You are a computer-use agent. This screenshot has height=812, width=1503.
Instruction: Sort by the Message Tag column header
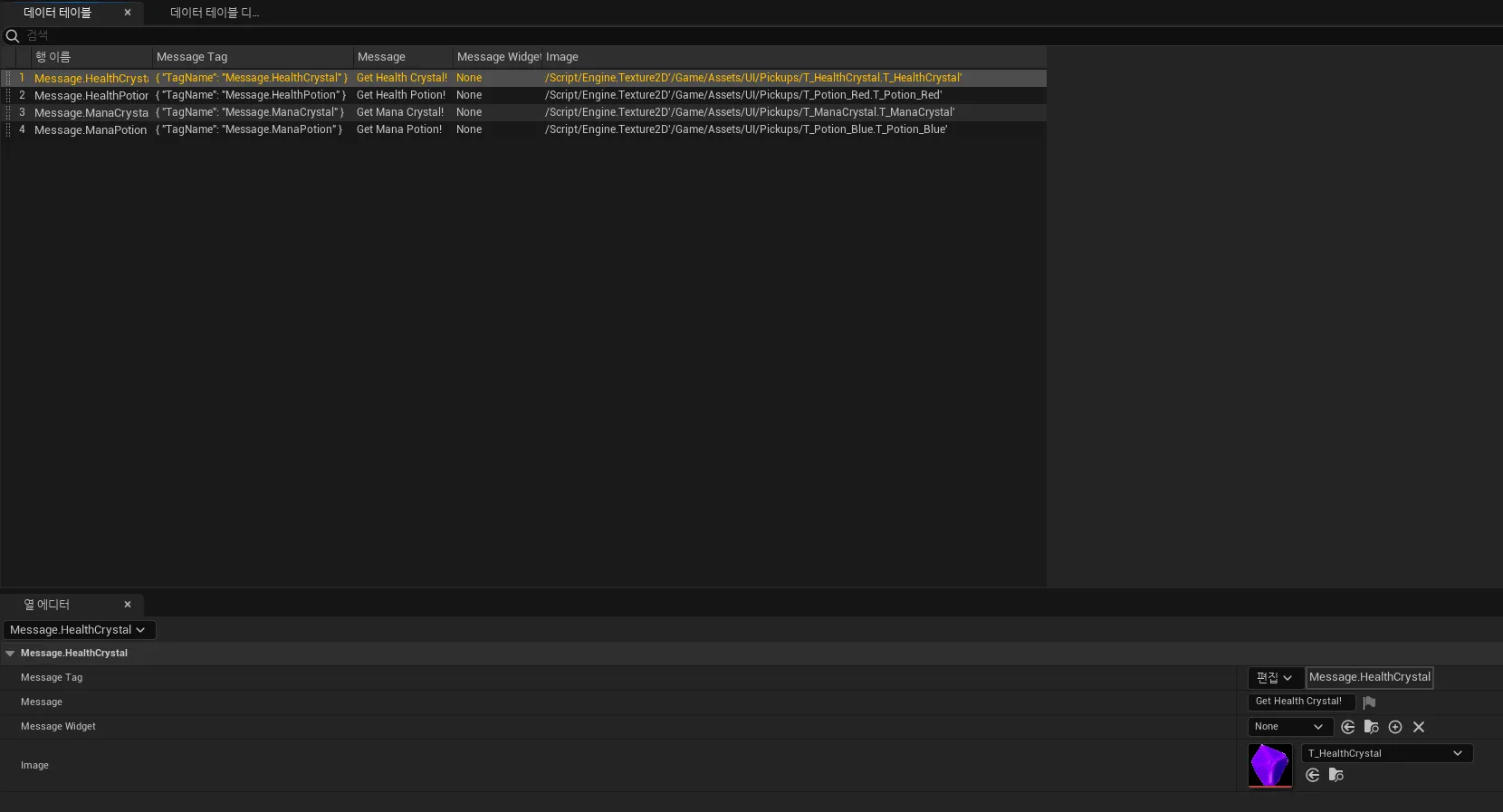click(x=253, y=57)
